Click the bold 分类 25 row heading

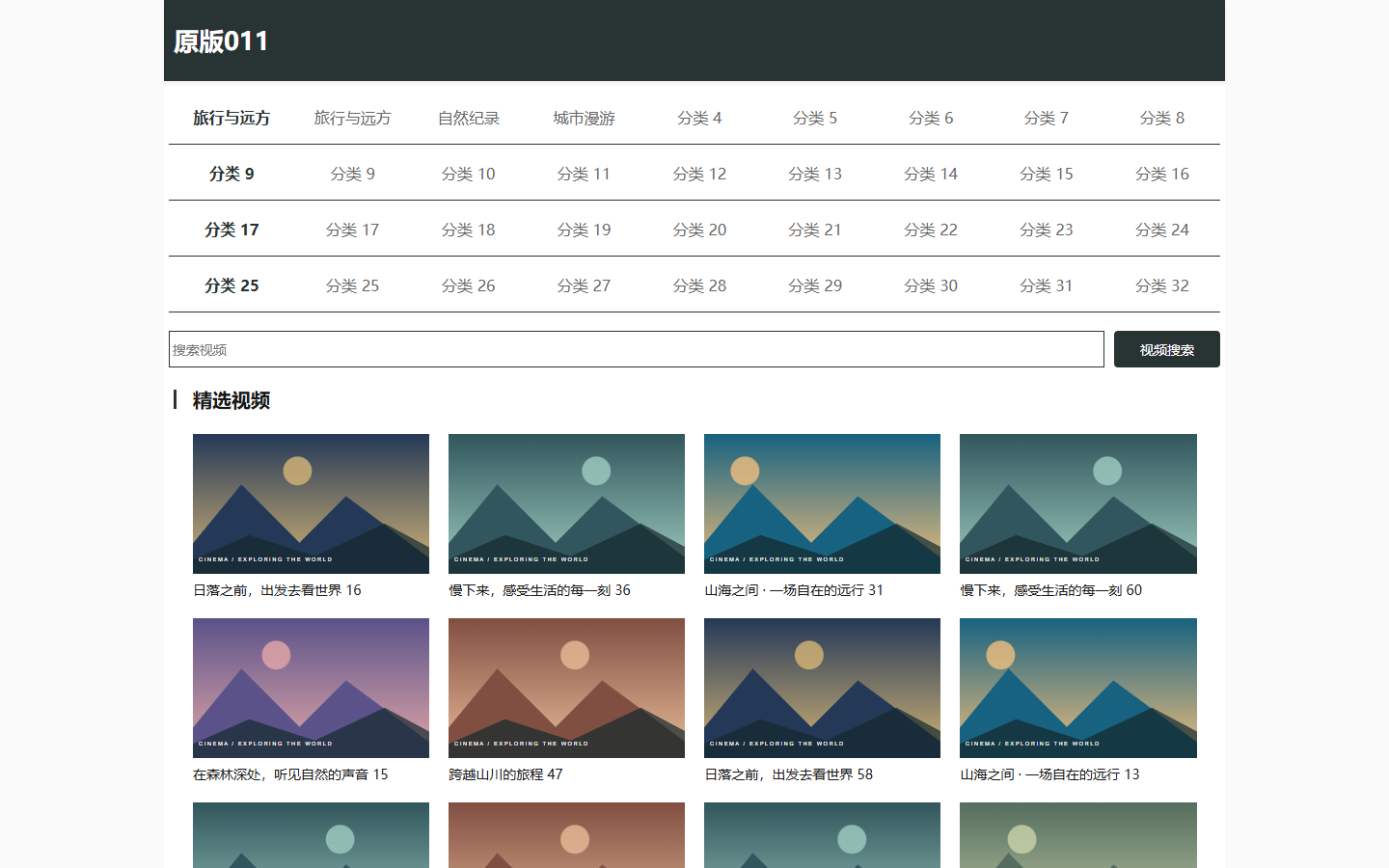231,285
